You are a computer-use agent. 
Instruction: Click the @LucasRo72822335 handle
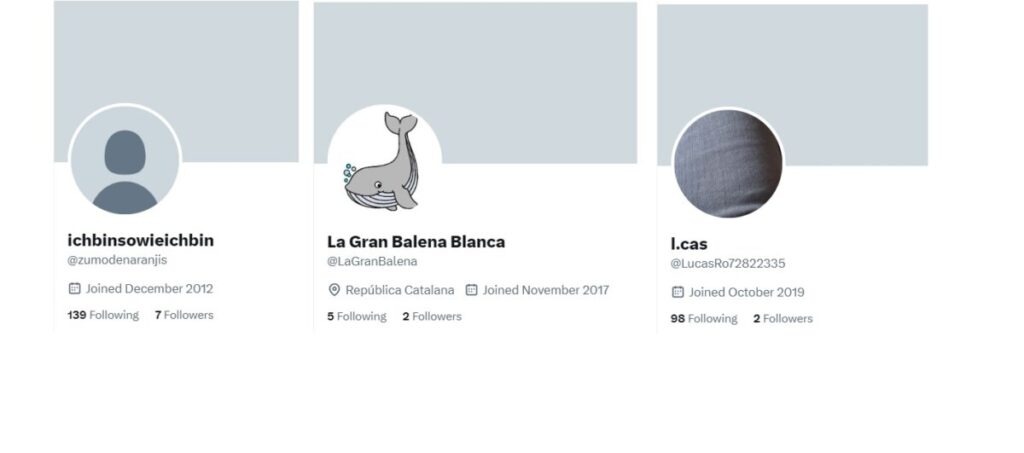[x=727, y=264]
